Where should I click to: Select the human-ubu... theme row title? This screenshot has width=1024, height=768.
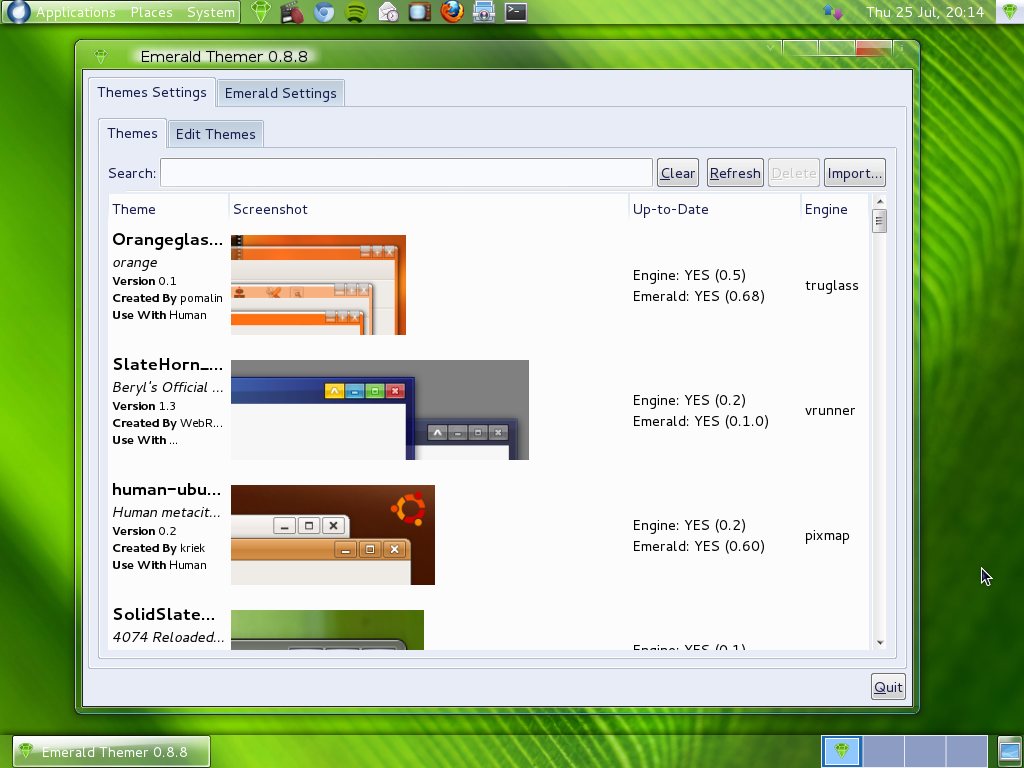pyautogui.click(x=167, y=489)
